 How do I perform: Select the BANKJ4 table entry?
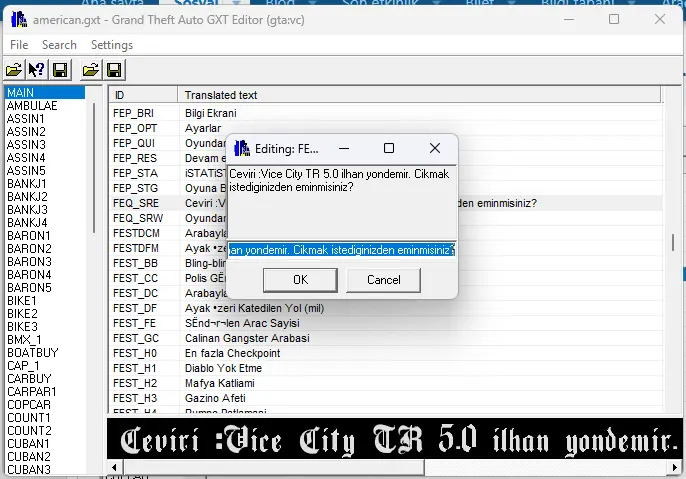coord(27,223)
